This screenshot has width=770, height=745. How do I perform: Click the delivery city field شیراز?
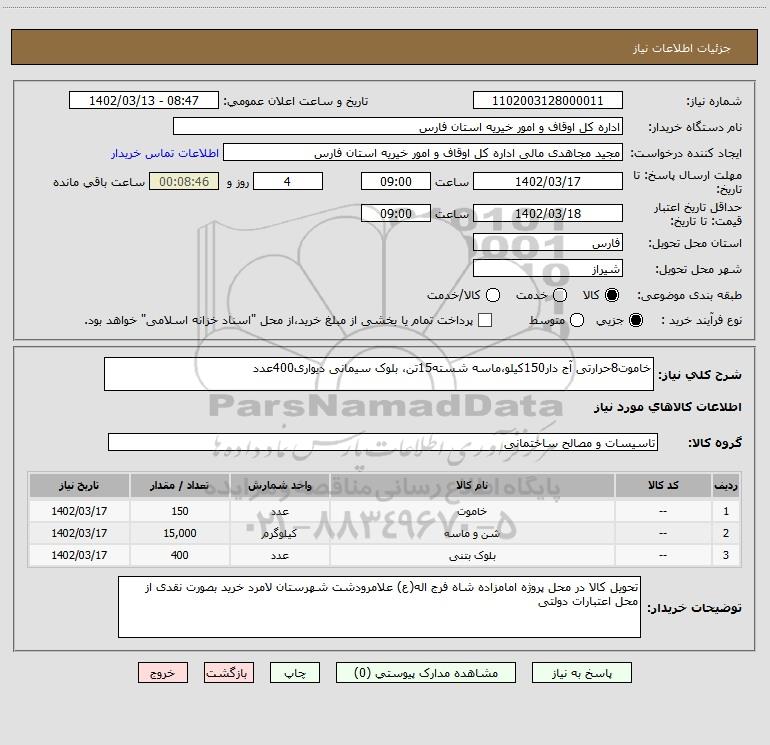click(x=548, y=269)
